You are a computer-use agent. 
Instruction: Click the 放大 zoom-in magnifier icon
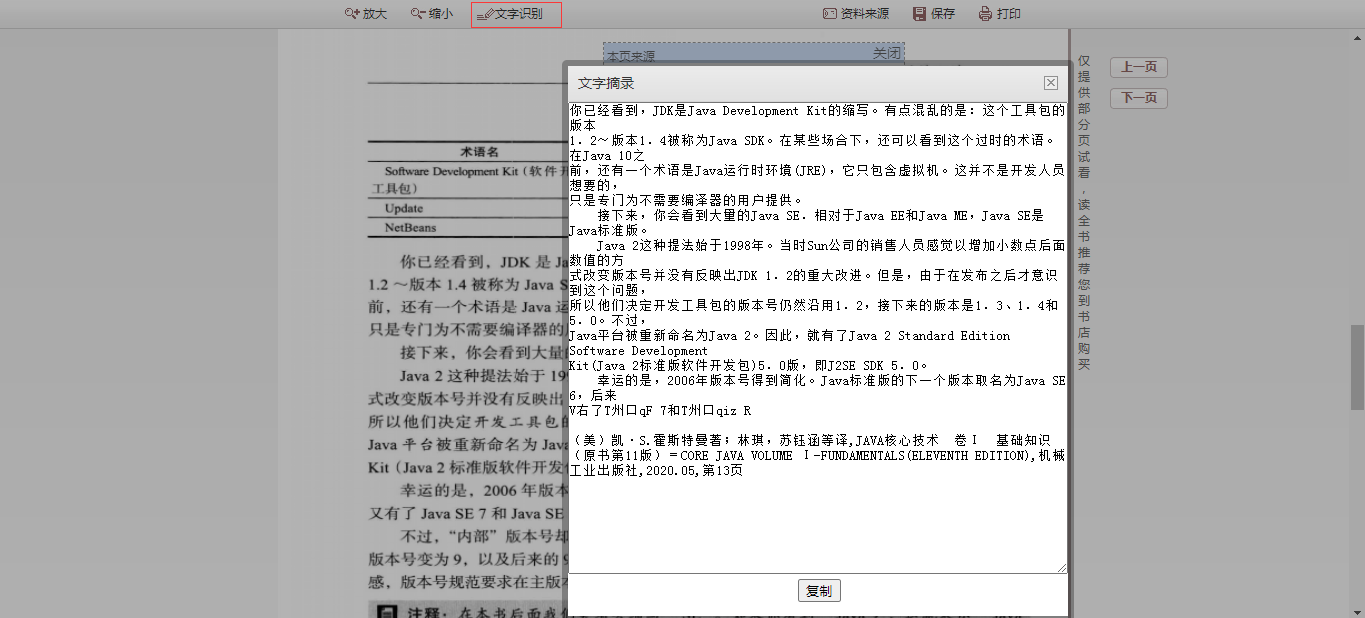pyautogui.click(x=352, y=14)
